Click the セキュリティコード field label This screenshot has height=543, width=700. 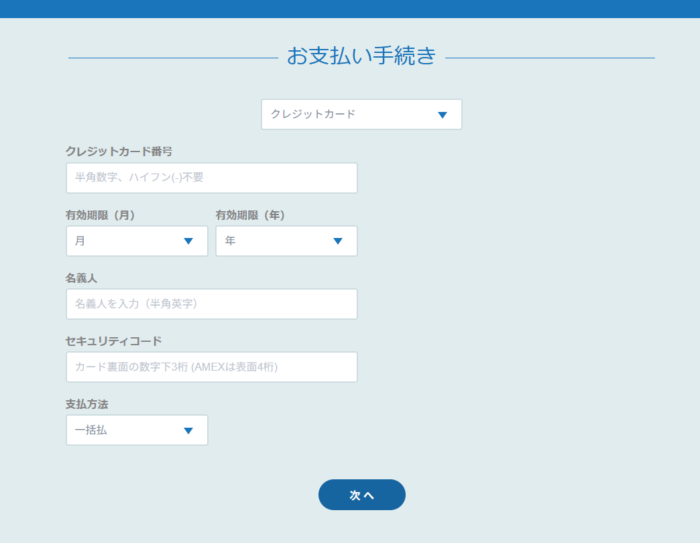pyautogui.click(x=113, y=341)
